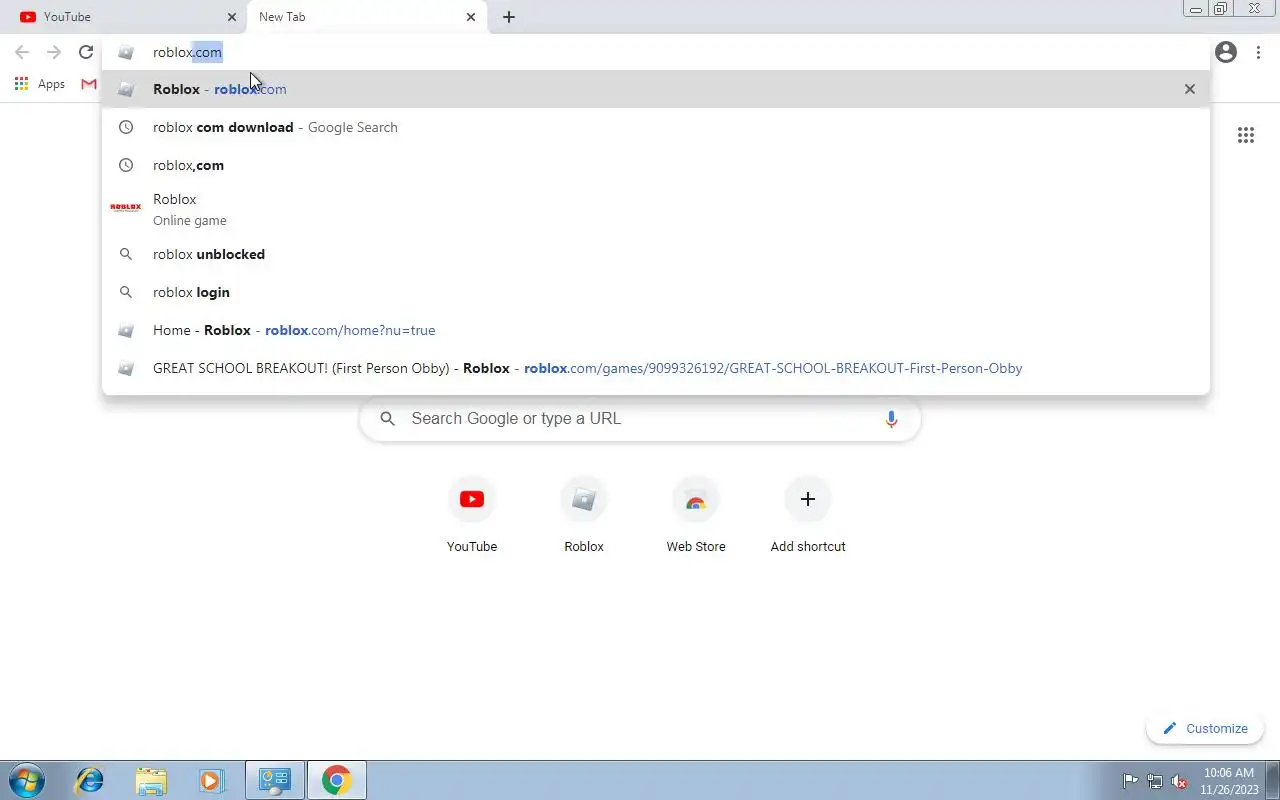Screen dimensions: 1280x800
Task: Select the roblox,com history suggestion
Action: click(x=655, y=165)
